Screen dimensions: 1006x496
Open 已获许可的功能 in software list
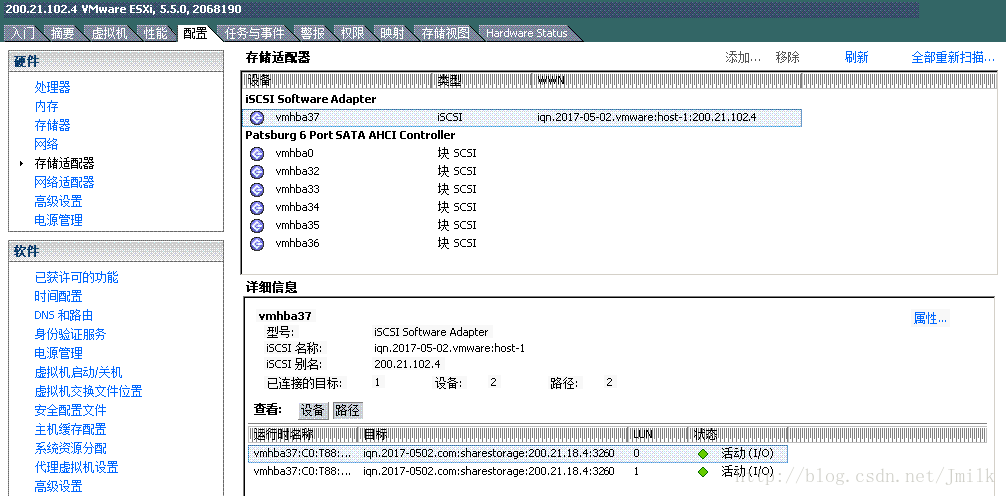76,277
